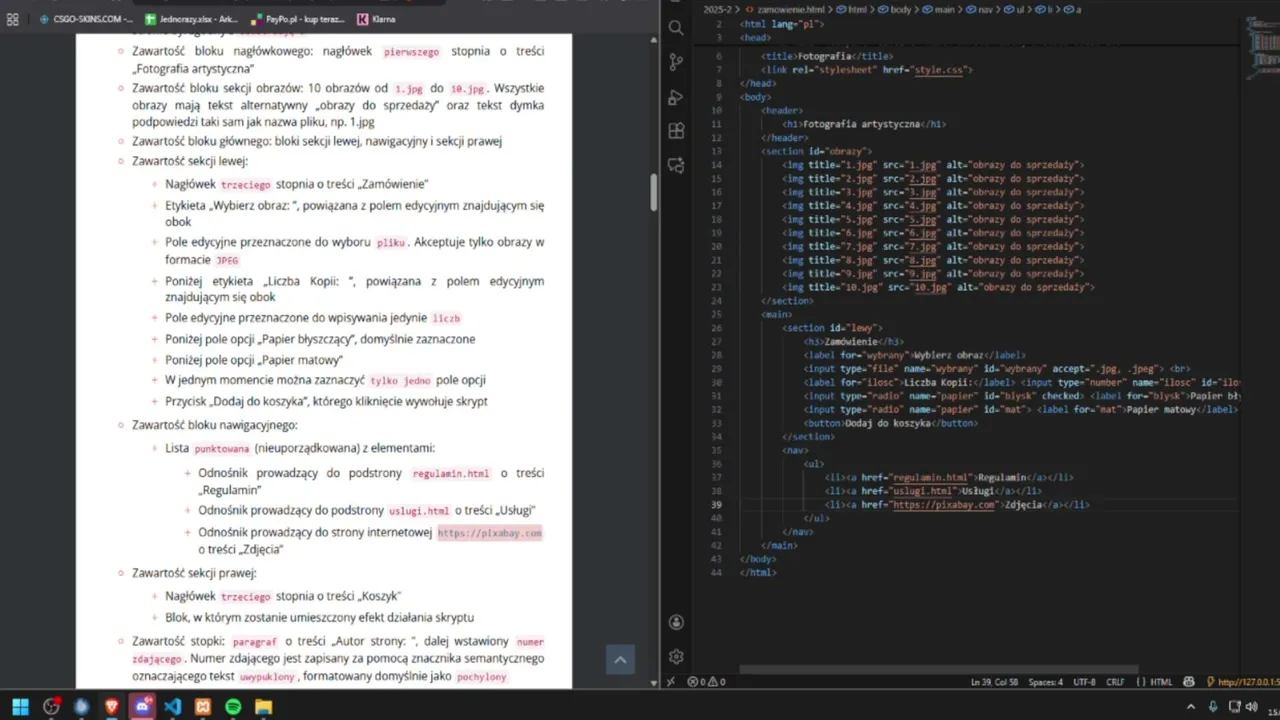This screenshot has width=1280, height=720.
Task: Open the Jednorazy.xlsx bookmark
Action: (190, 19)
